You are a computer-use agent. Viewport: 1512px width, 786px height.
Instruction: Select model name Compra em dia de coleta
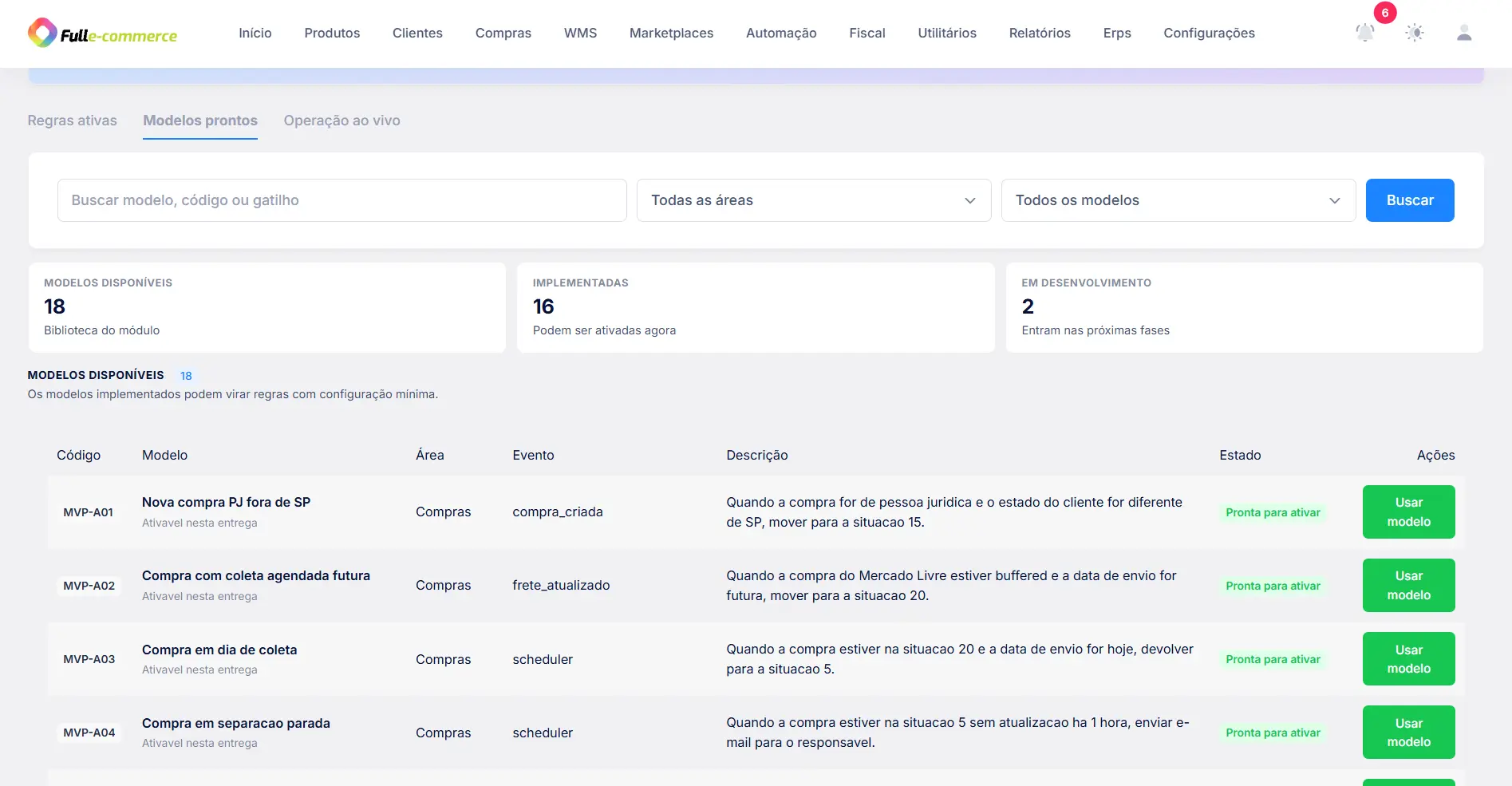[x=219, y=650]
